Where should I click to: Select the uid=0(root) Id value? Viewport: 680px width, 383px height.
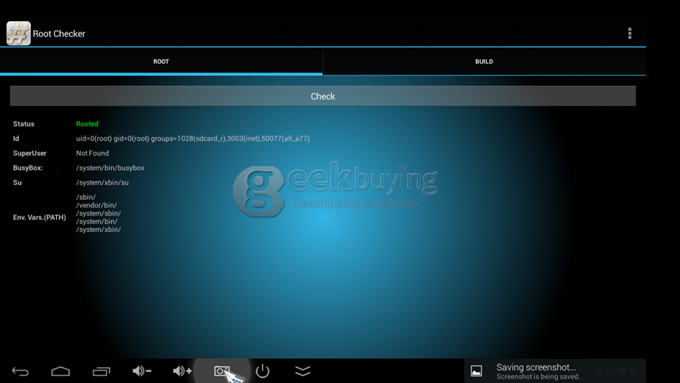click(x=193, y=138)
